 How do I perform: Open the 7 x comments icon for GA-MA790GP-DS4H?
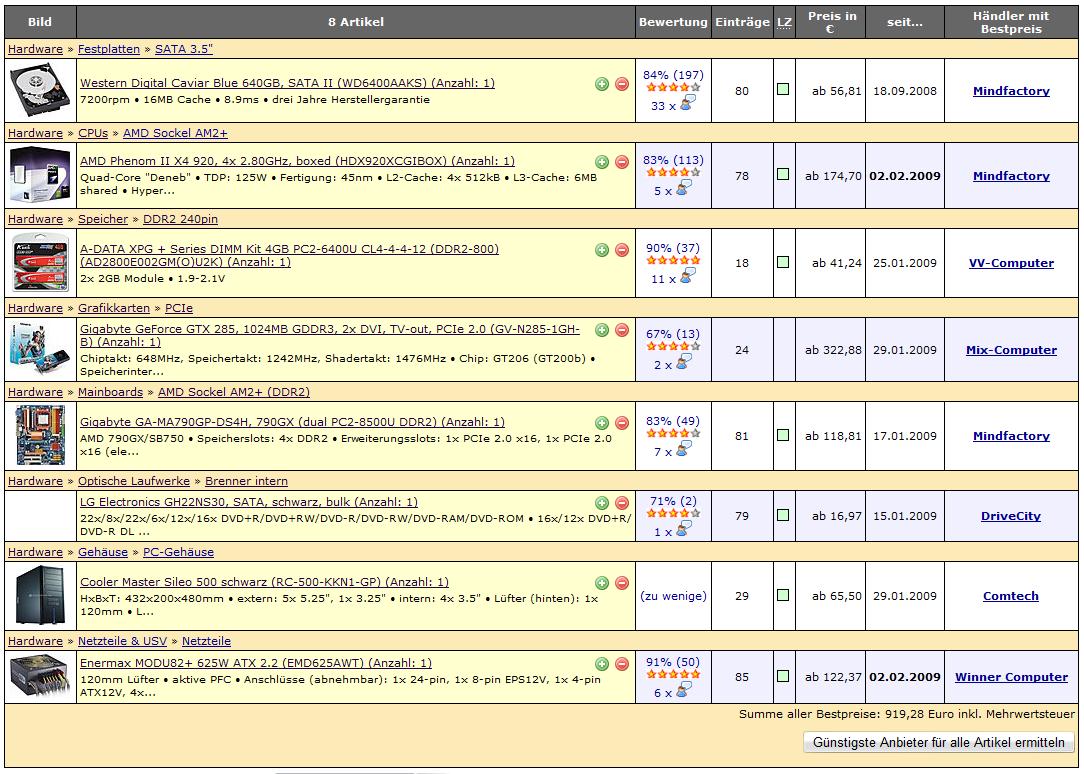(683, 450)
